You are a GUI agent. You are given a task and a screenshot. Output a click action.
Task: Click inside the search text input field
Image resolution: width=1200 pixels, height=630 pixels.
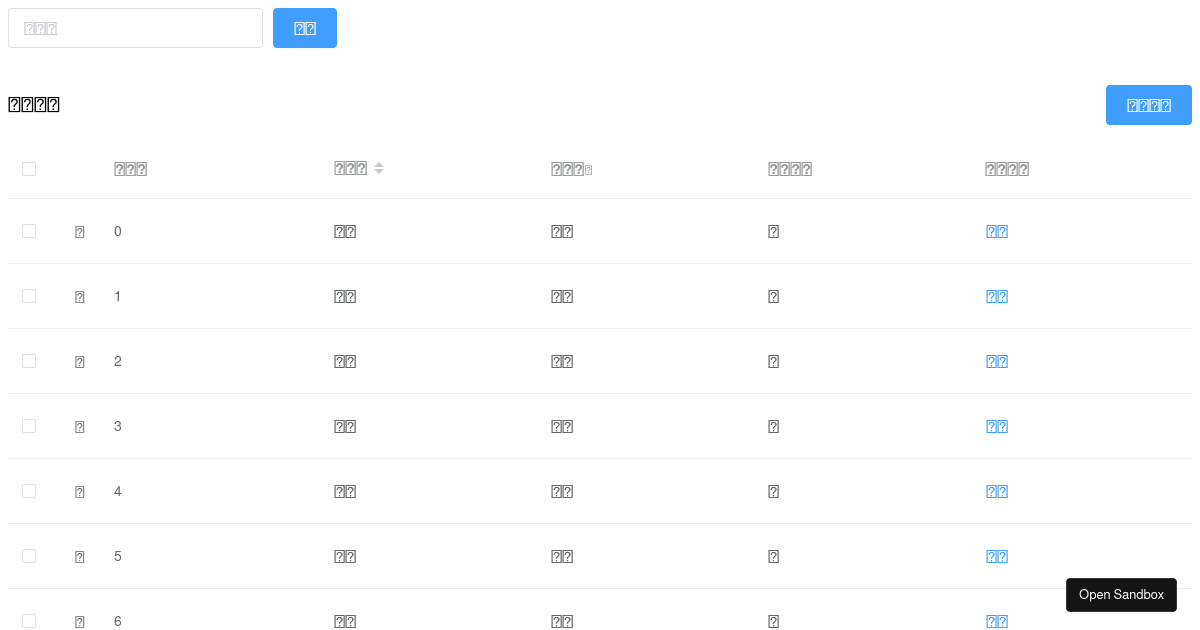(135, 28)
